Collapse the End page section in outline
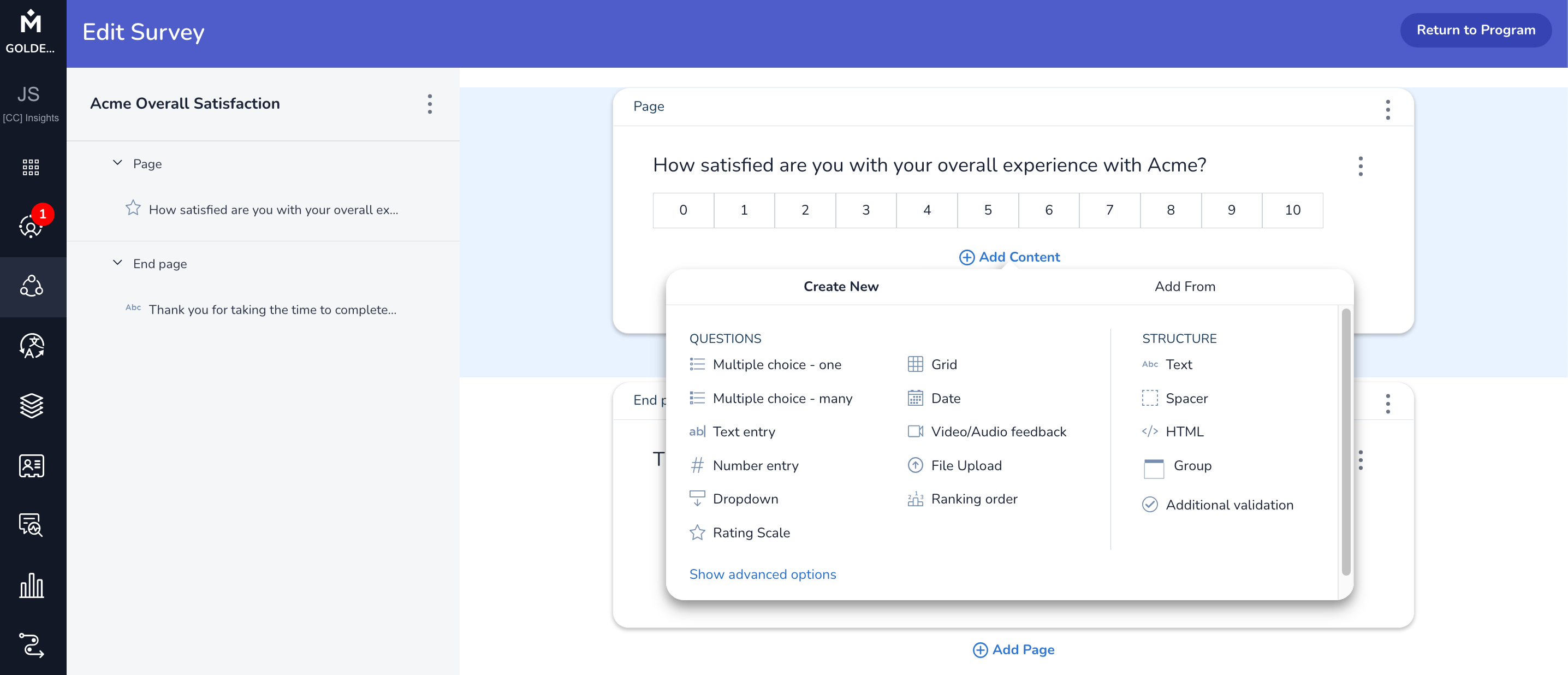This screenshot has width=1568, height=675. click(x=117, y=263)
